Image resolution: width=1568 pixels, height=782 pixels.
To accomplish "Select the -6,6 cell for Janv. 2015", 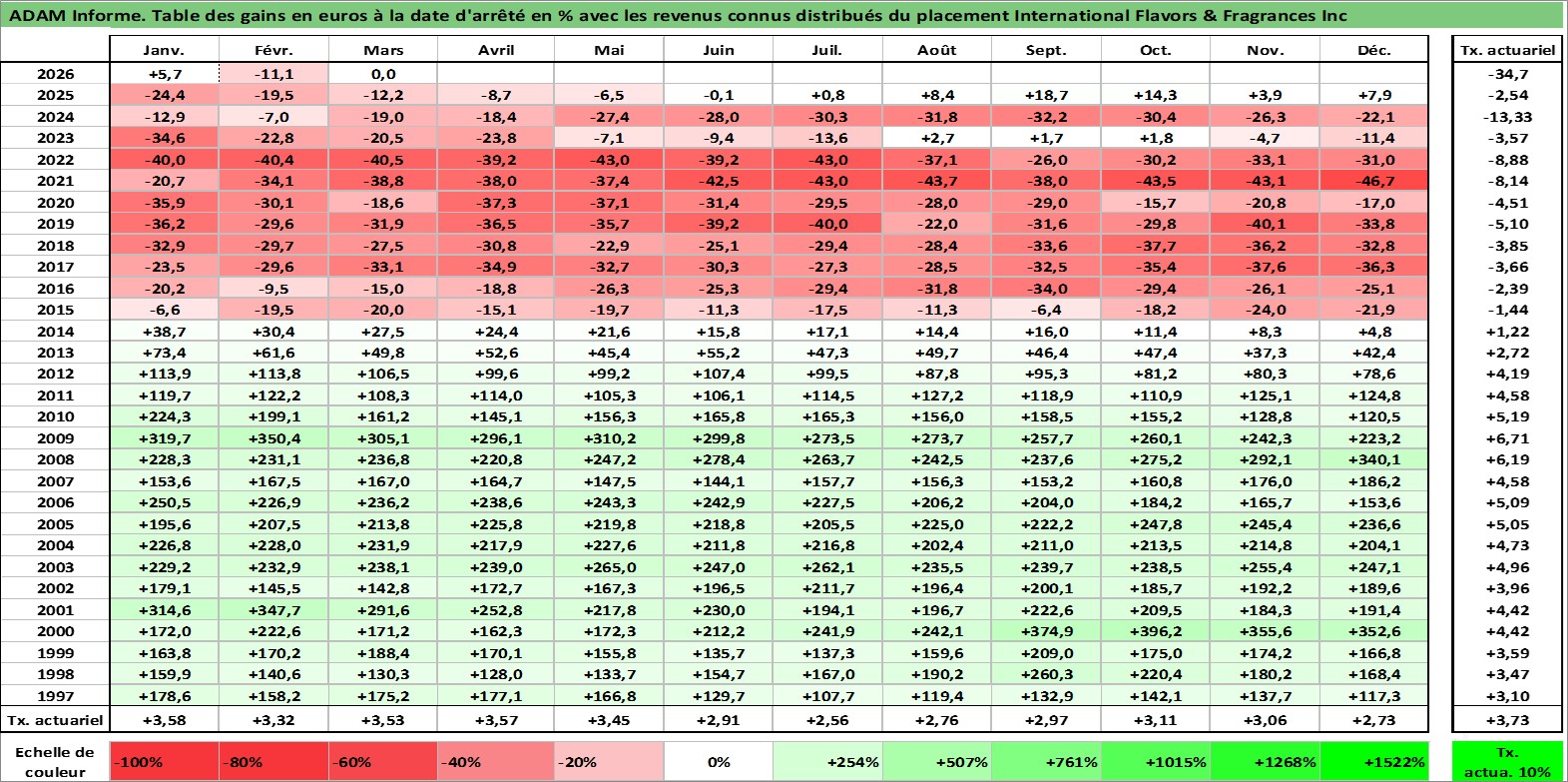I will click(164, 310).
